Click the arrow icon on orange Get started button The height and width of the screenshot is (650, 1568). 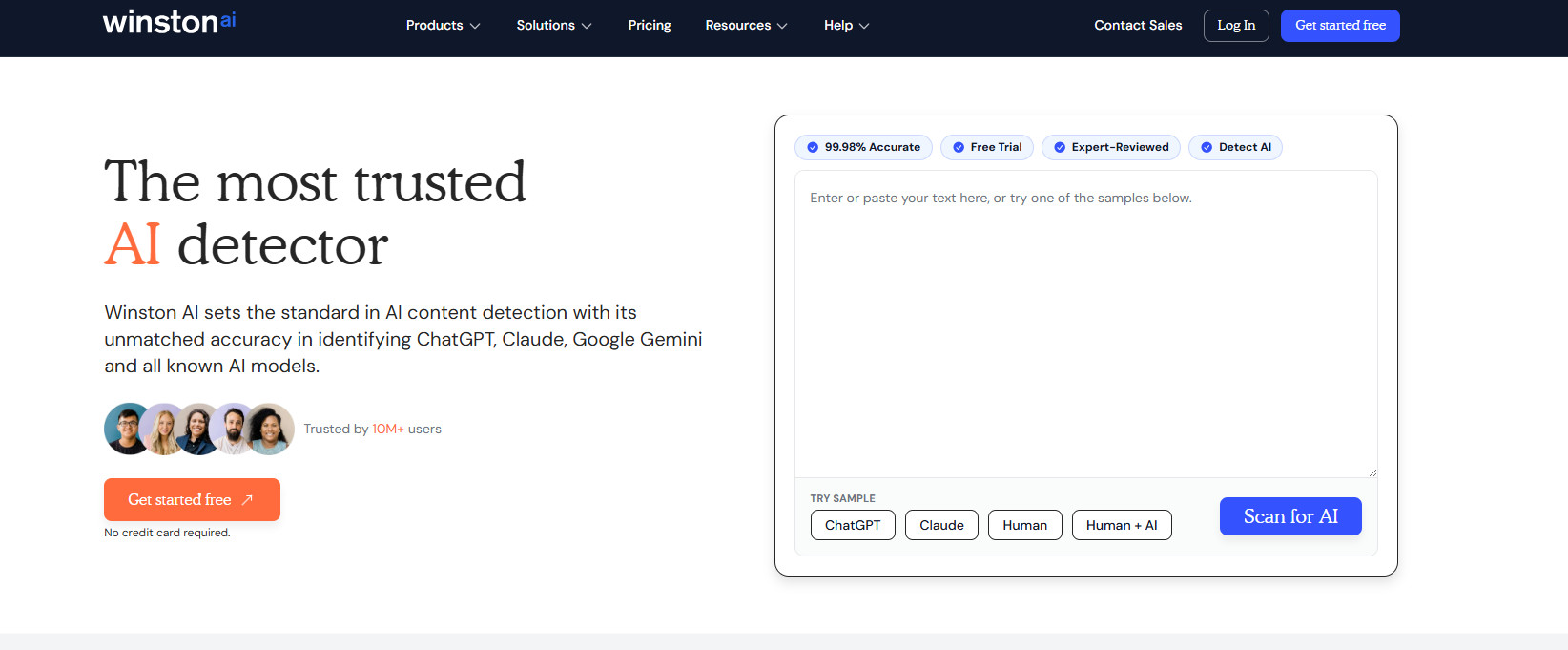click(x=247, y=499)
